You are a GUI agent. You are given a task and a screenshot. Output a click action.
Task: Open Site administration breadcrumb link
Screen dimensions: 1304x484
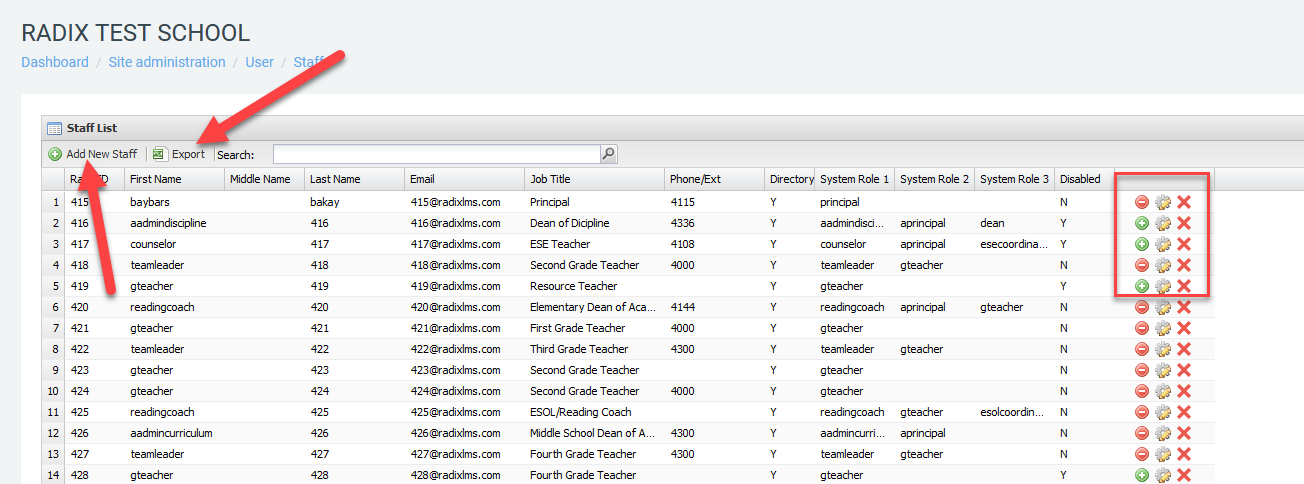pos(167,62)
